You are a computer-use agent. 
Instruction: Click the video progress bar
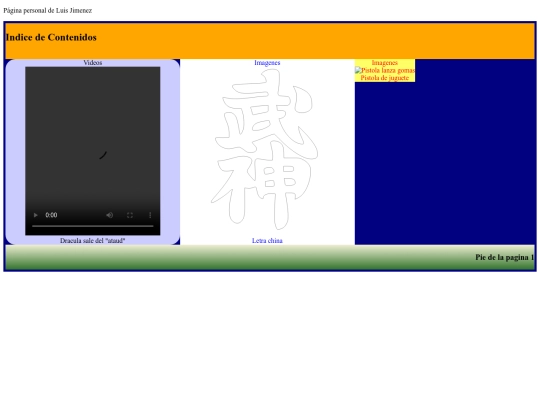pyautogui.click(x=93, y=226)
